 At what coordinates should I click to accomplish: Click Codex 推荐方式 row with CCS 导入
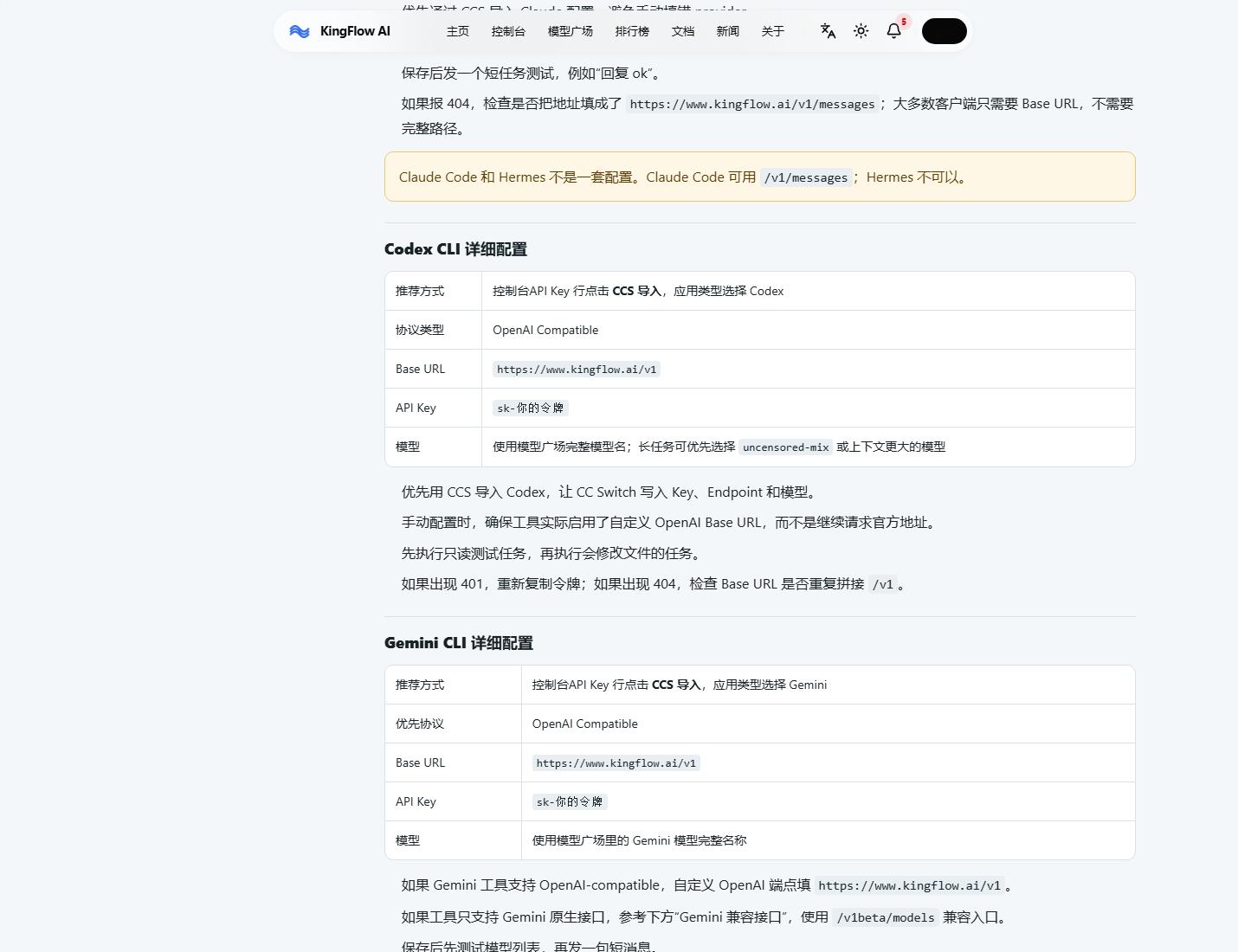point(760,291)
